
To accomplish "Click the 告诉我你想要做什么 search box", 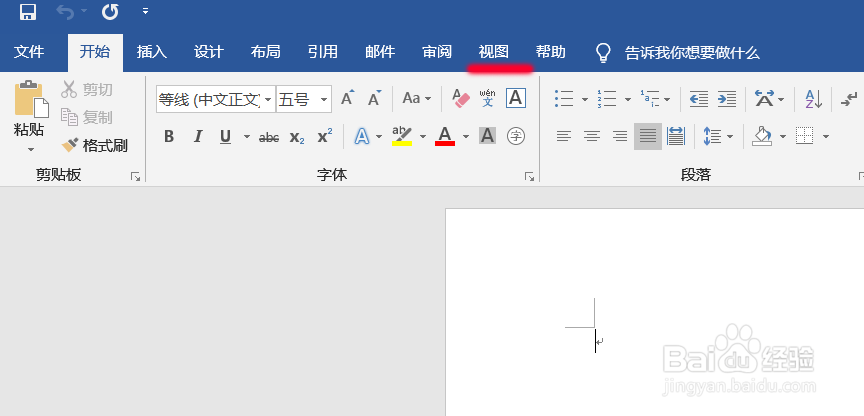I will click(678, 53).
